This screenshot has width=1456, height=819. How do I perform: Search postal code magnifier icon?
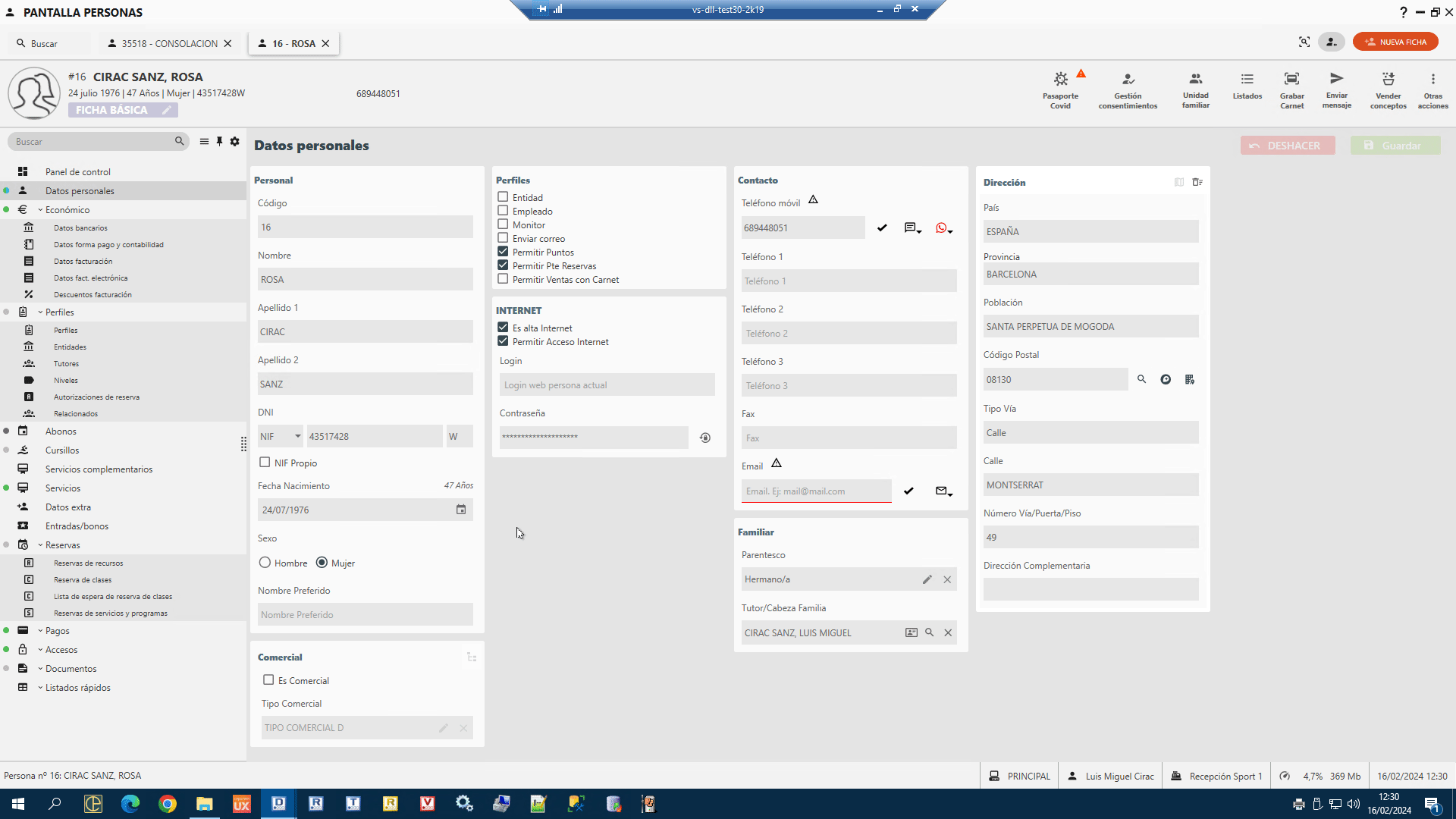(1141, 379)
